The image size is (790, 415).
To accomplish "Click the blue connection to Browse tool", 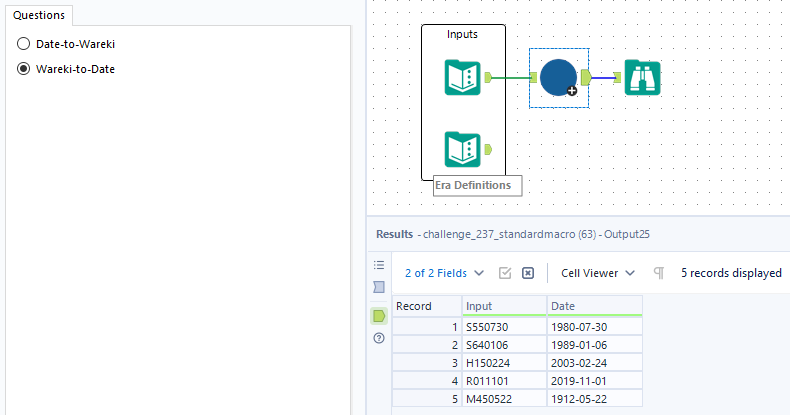I will 603,78.
